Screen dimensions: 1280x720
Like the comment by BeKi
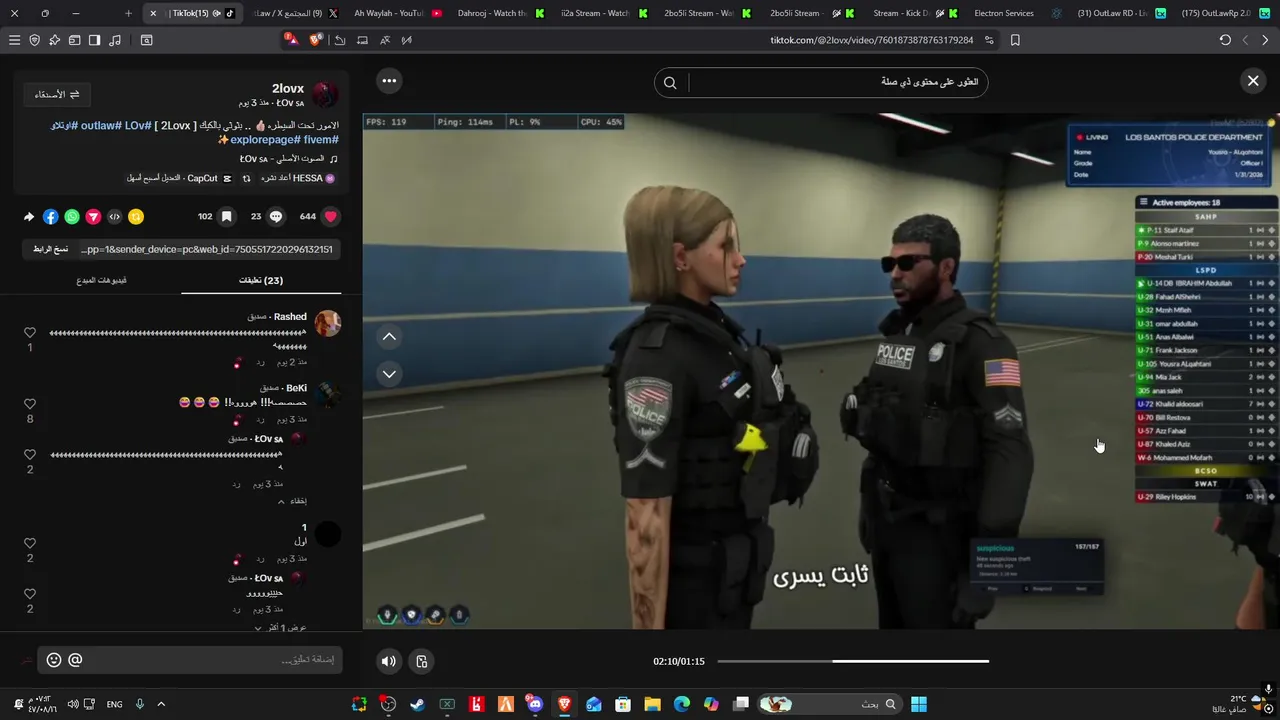click(30, 404)
